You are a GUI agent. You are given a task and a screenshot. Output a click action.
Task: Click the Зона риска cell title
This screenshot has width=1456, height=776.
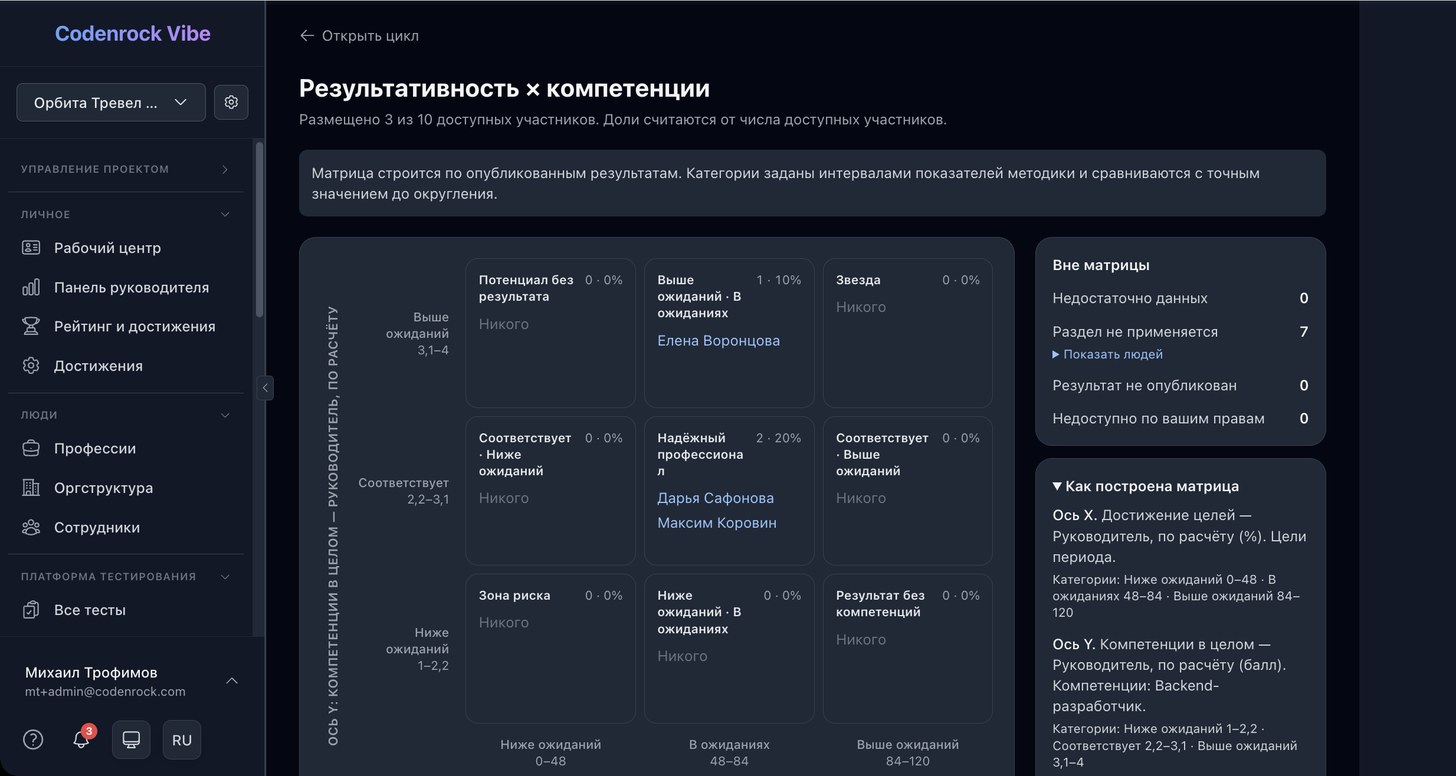tap(514, 595)
